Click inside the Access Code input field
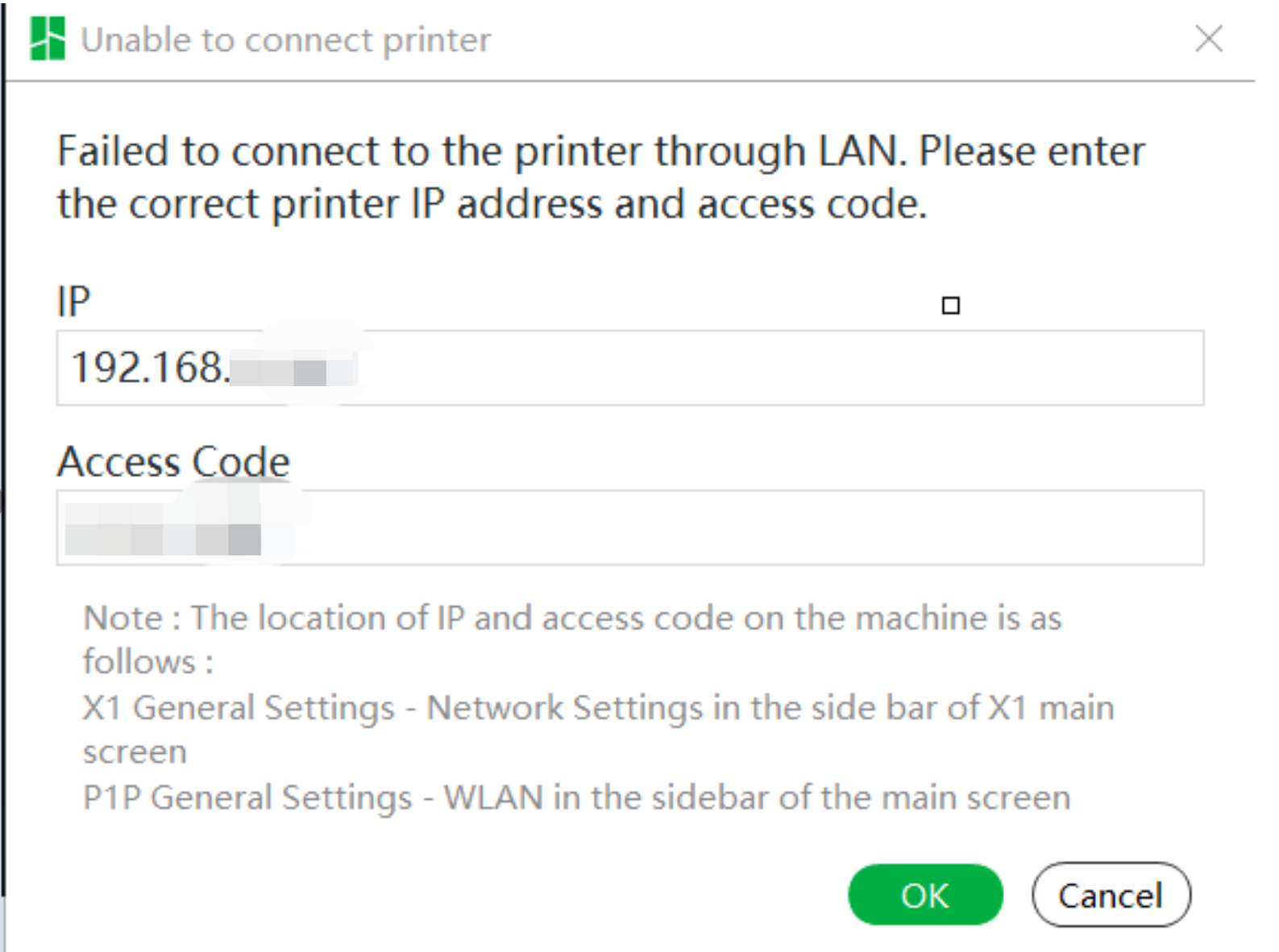The height and width of the screenshot is (952, 1279). point(629,527)
